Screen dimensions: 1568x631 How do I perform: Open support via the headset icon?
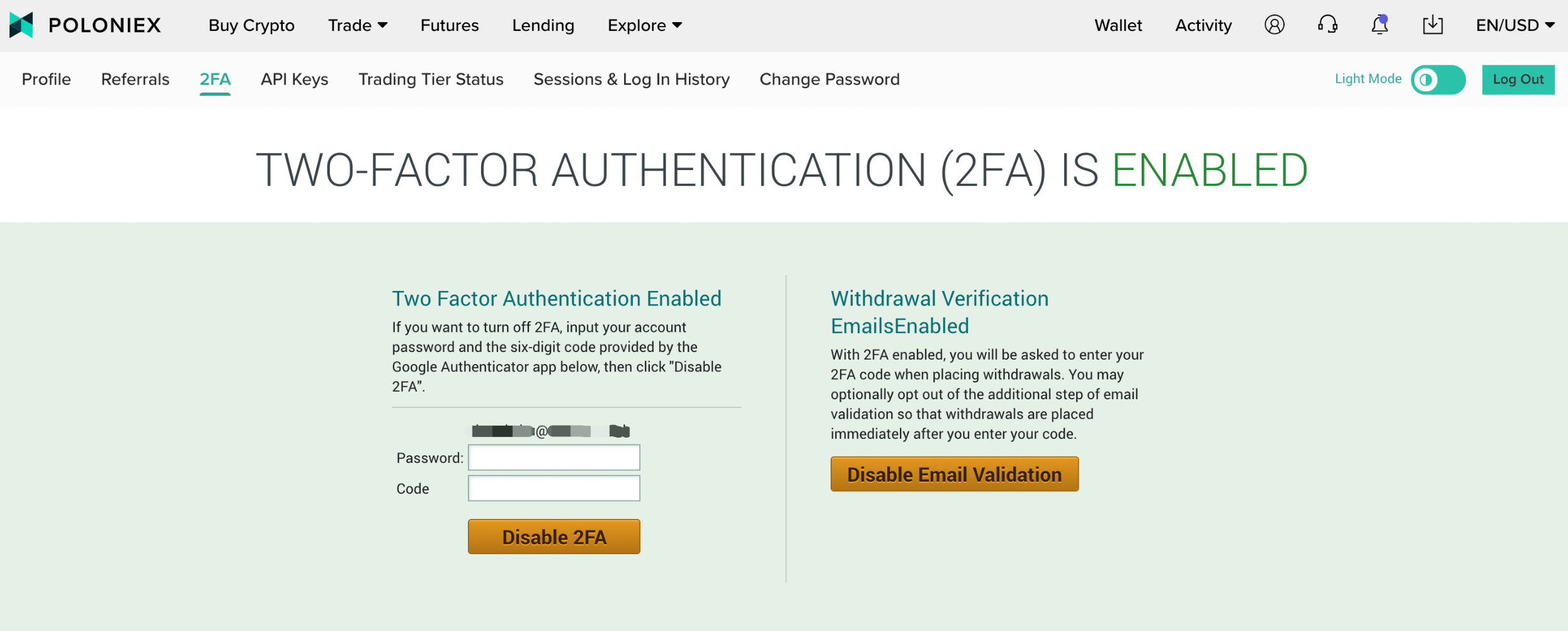1327,25
